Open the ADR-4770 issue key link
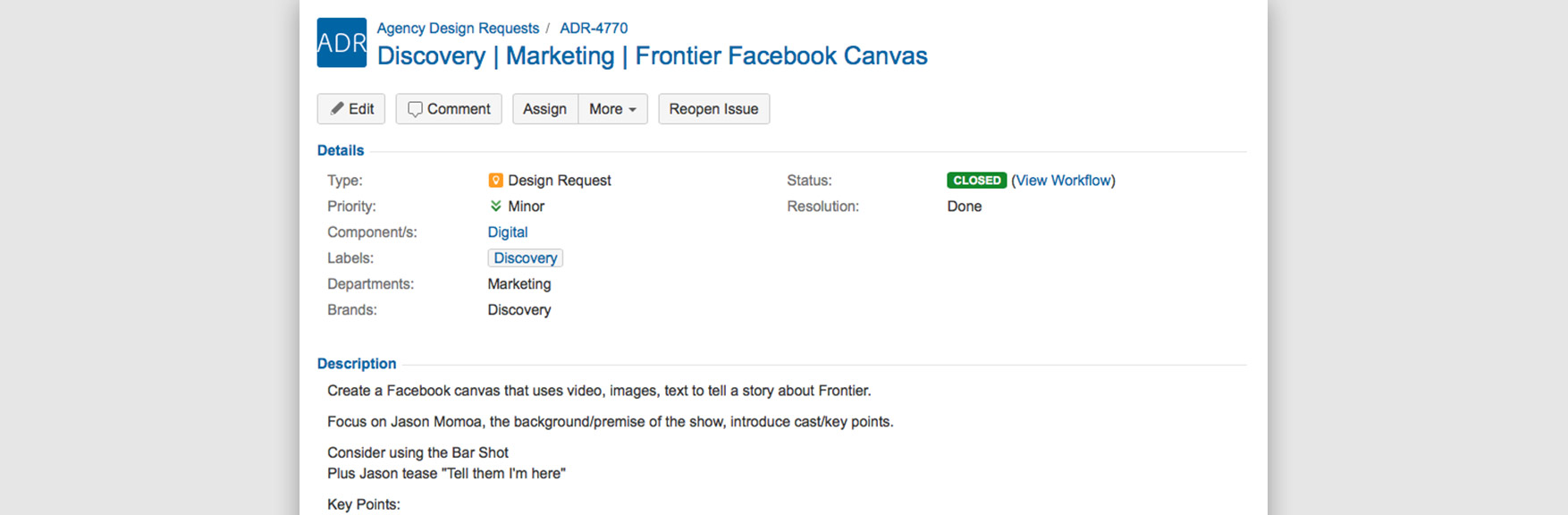Image resolution: width=1568 pixels, height=515 pixels. pyautogui.click(x=594, y=29)
